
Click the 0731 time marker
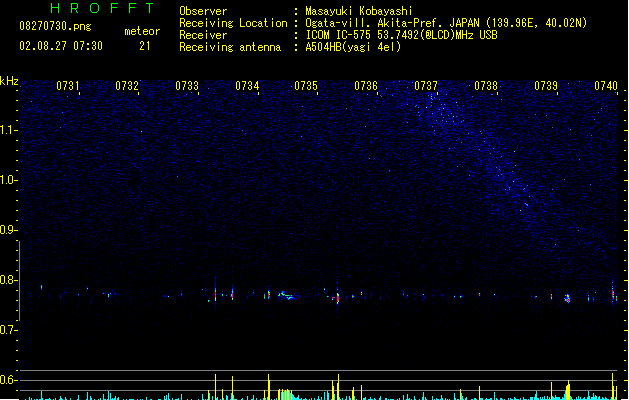pyautogui.click(x=68, y=86)
